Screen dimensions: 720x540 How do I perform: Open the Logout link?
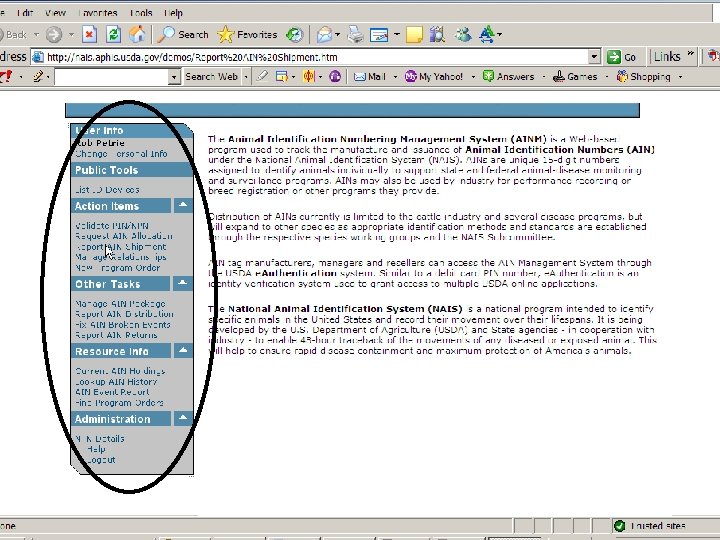101,460
